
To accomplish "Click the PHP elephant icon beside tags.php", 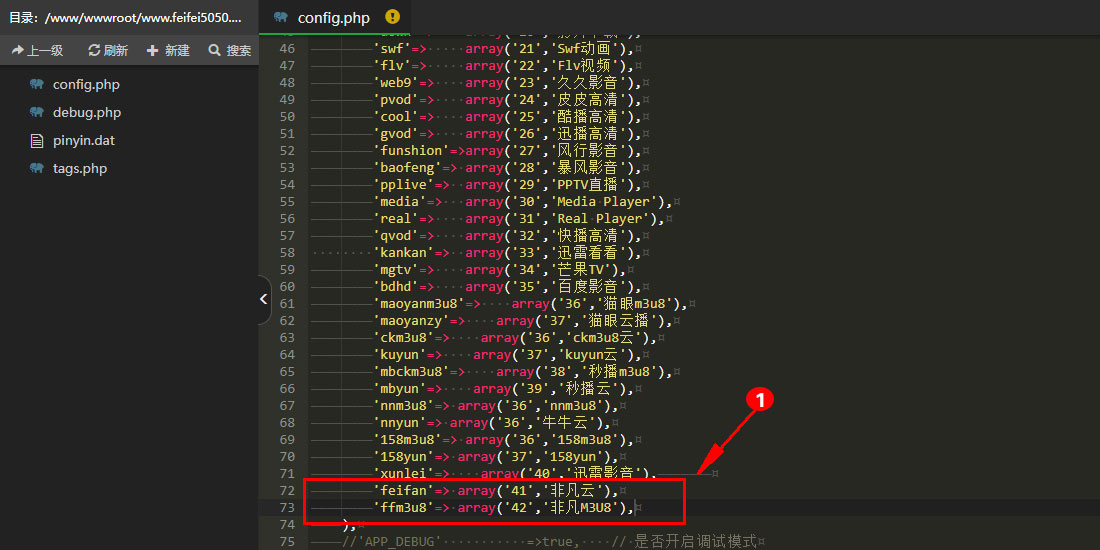I will coord(37,168).
